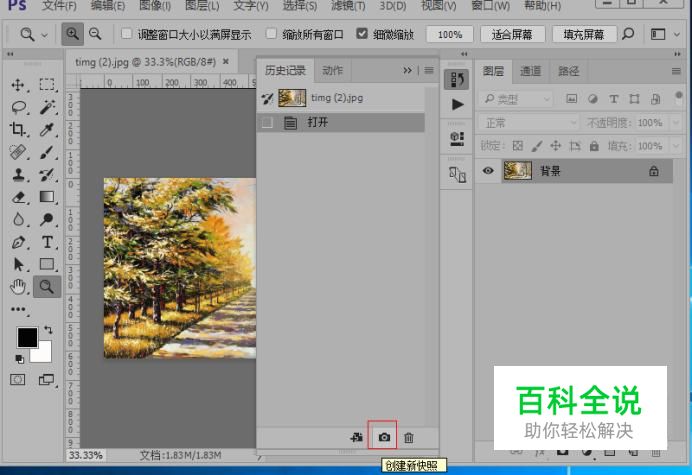This screenshot has height=475, width=692.
Task: Open the extra tools ellipsis menu
Action: click(x=18, y=309)
